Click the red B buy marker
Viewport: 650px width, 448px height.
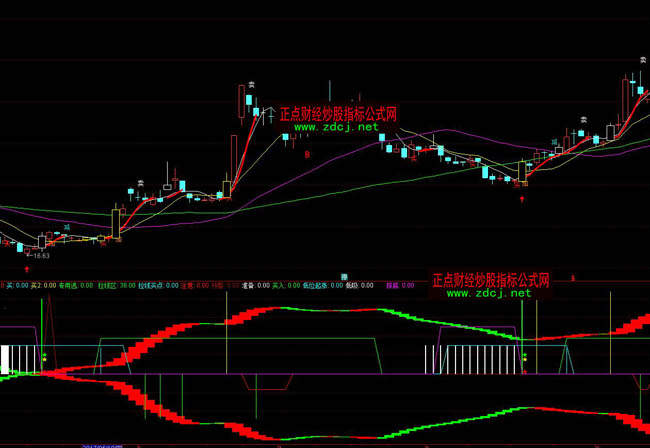307,154
